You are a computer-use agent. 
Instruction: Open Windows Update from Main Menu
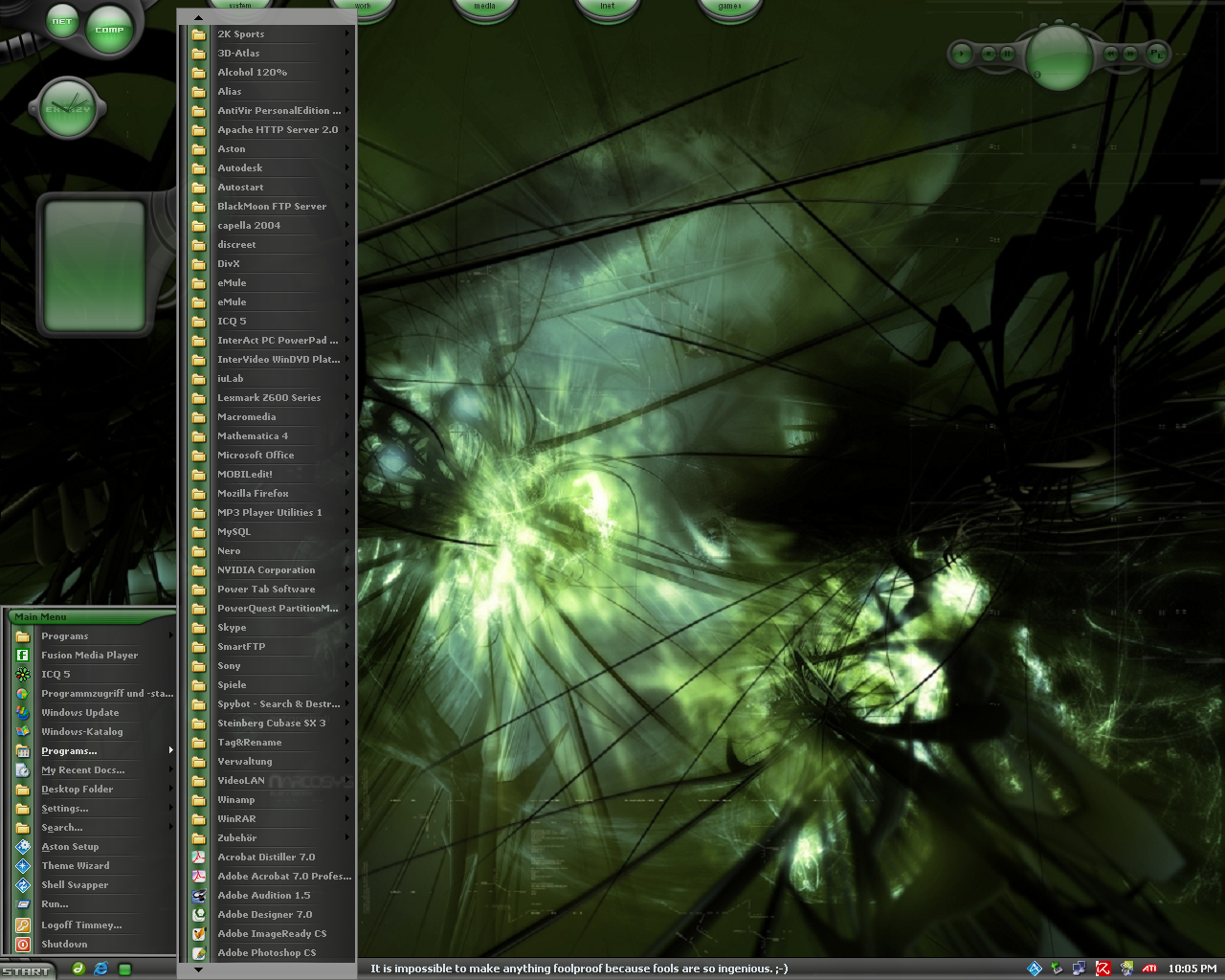coord(93,713)
